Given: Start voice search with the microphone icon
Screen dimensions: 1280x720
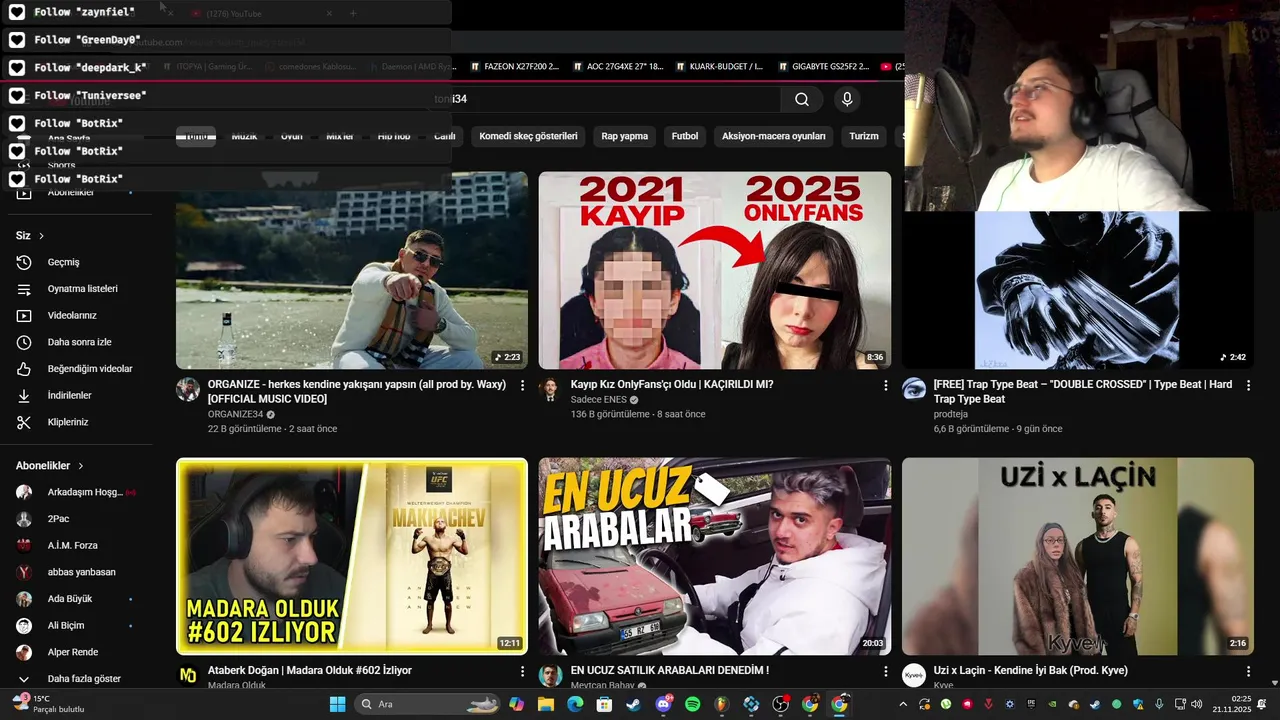Looking at the screenshot, I should pyautogui.click(x=847, y=99).
